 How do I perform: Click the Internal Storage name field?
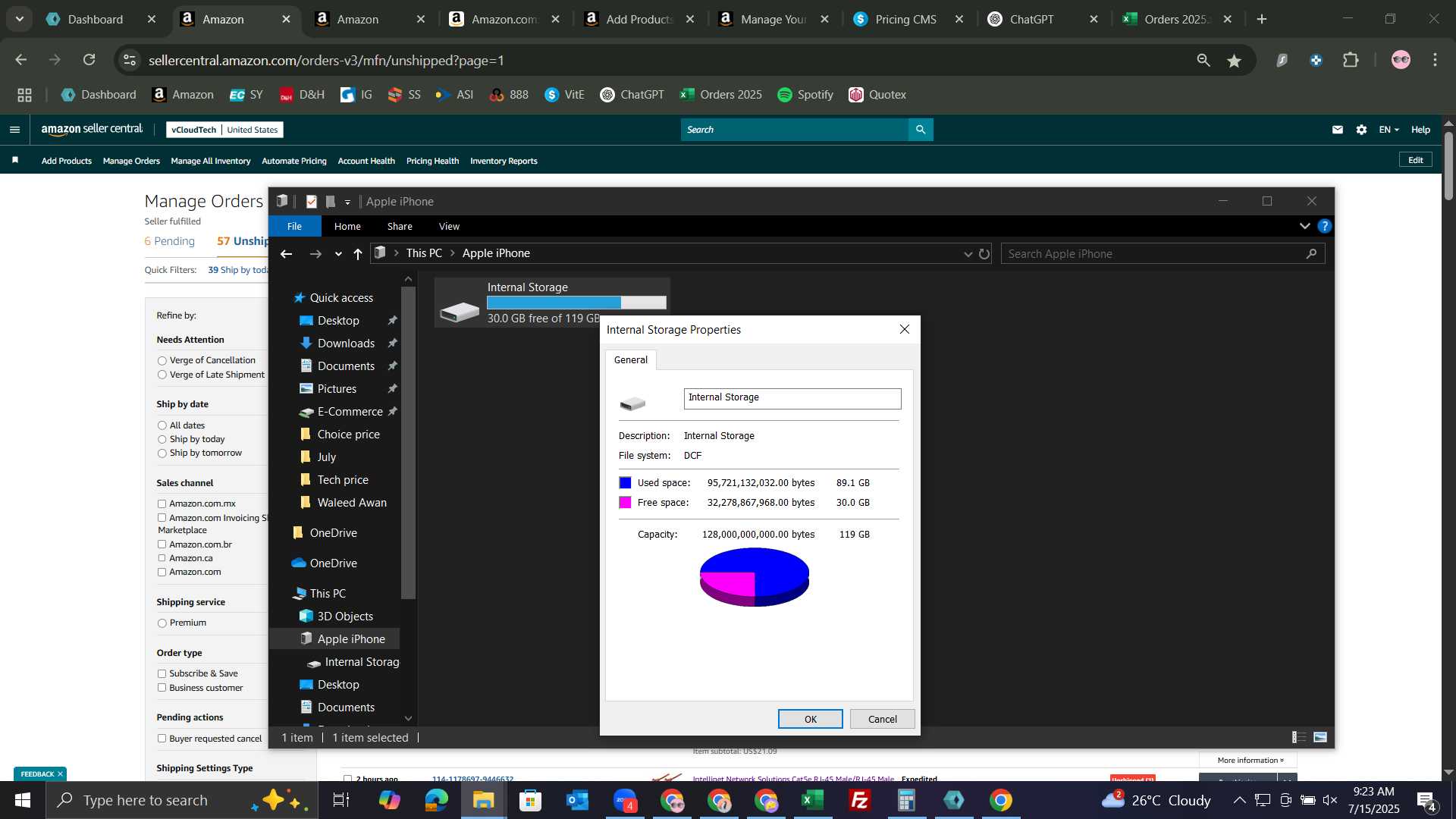point(792,398)
